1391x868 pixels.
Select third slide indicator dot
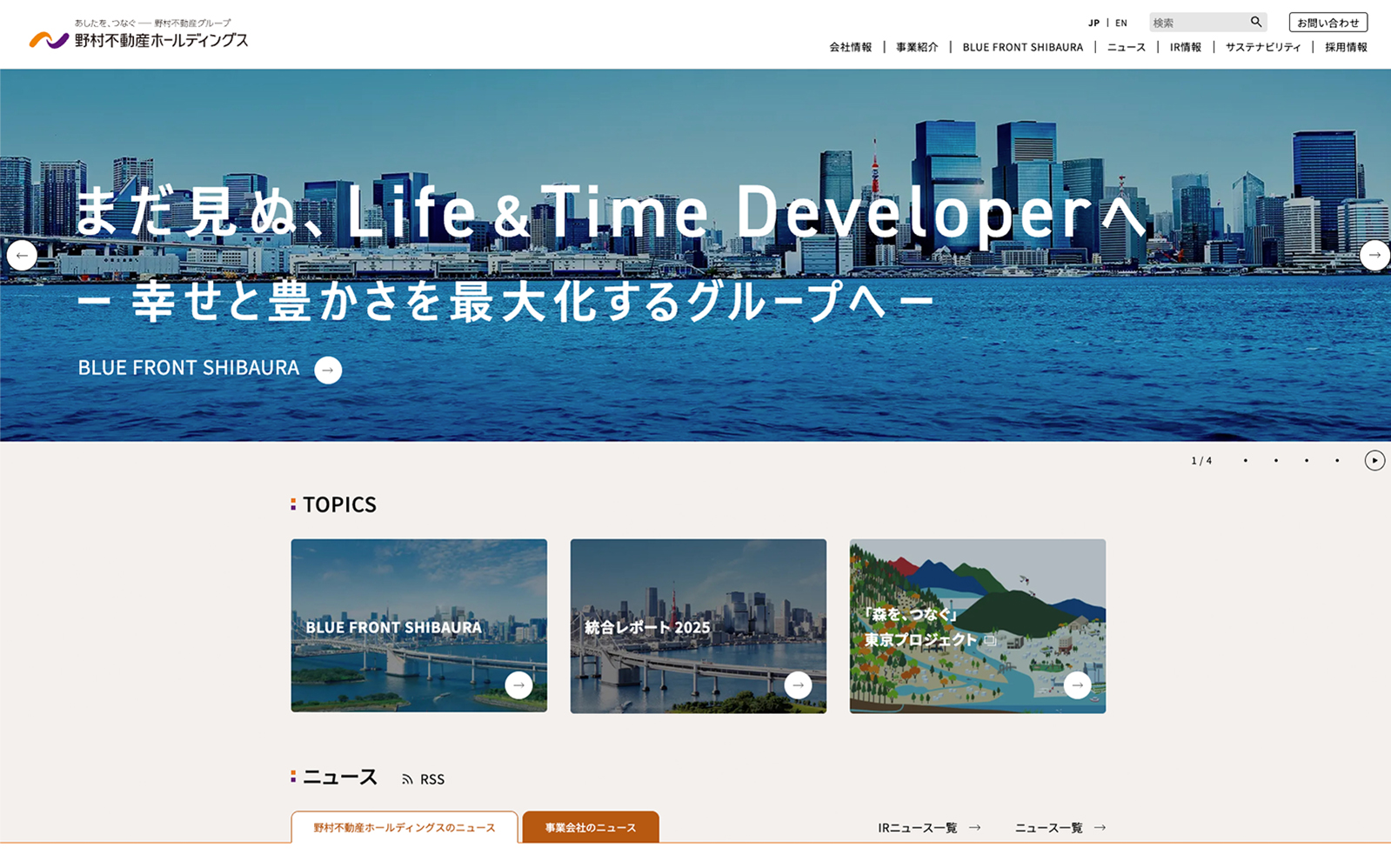(x=1307, y=461)
